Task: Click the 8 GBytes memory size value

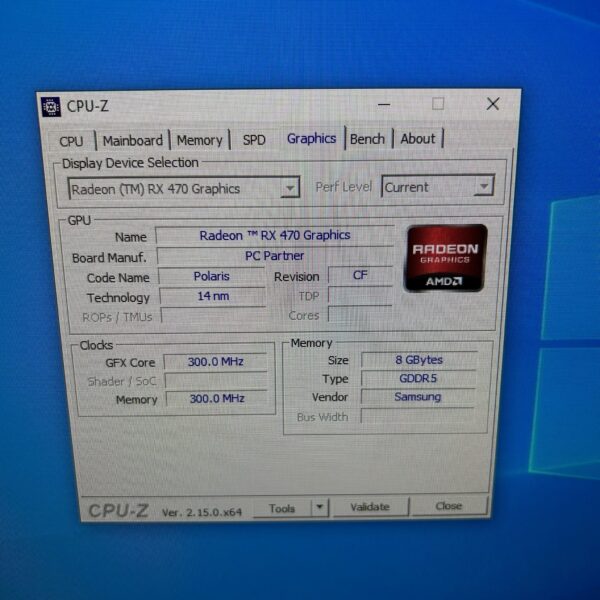Action: [419, 360]
